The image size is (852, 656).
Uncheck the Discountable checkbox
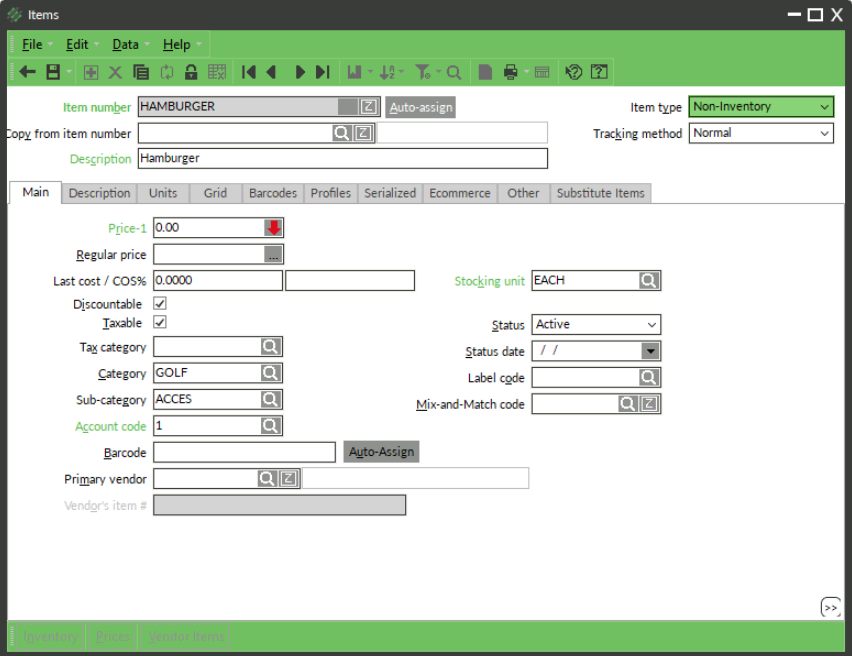pyautogui.click(x=158, y=304)
